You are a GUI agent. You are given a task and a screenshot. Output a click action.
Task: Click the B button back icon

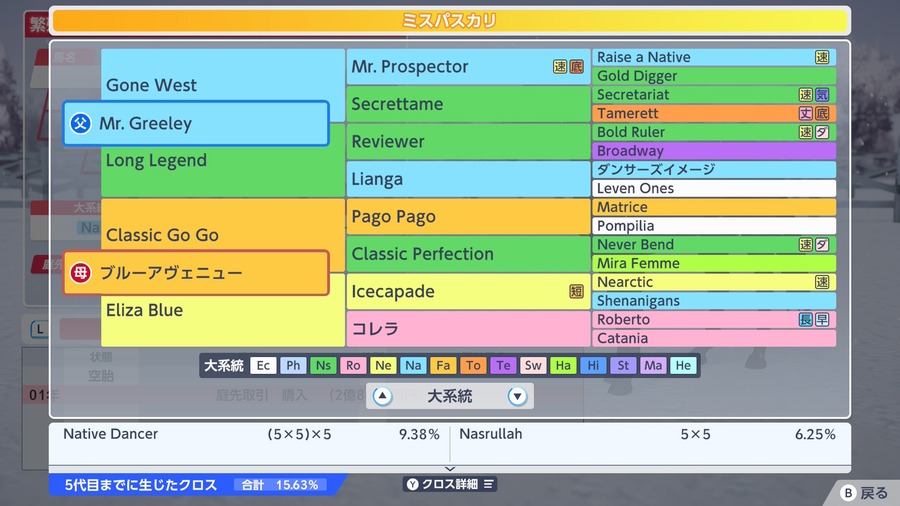tap(848, 493)
